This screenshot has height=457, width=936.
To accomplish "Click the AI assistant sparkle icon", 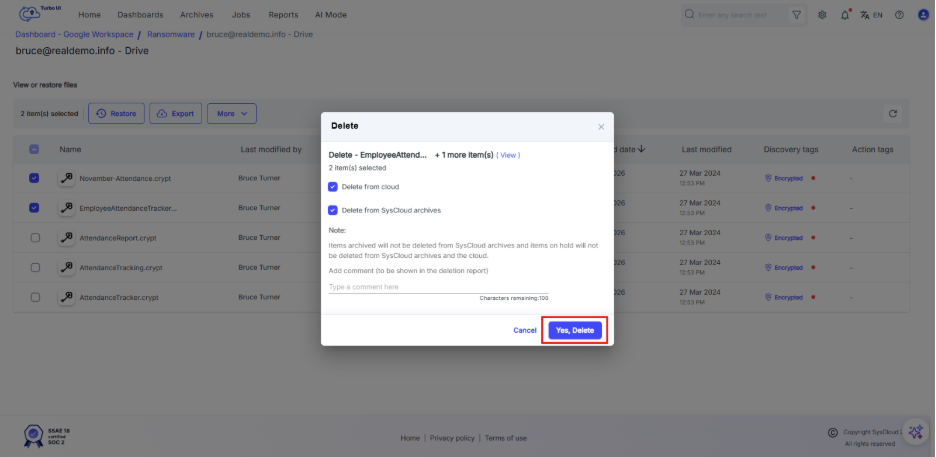I will click(x=916, y=431).
